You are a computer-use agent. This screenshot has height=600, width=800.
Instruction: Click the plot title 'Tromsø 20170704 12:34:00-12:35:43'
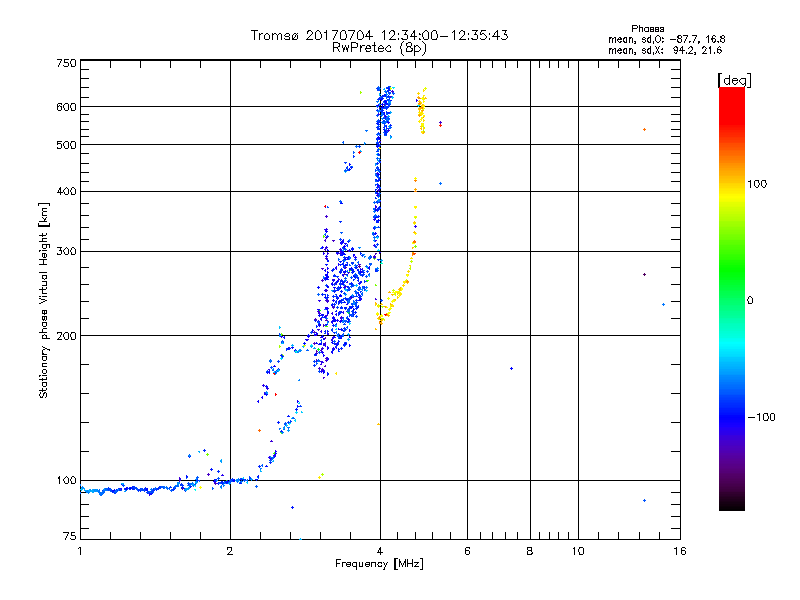coord(379,35)
